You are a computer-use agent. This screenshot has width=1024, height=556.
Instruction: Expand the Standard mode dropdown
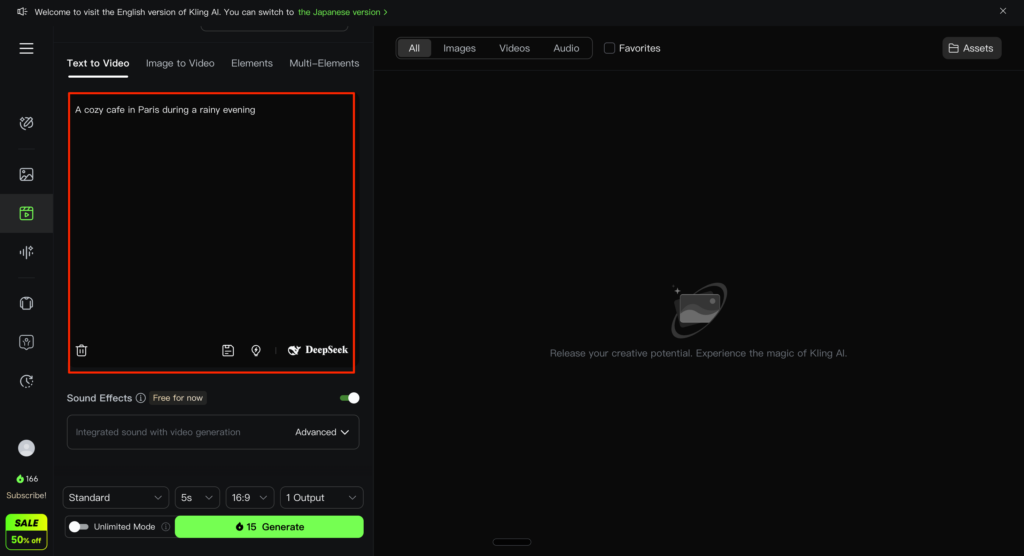(x=116, y=497)
